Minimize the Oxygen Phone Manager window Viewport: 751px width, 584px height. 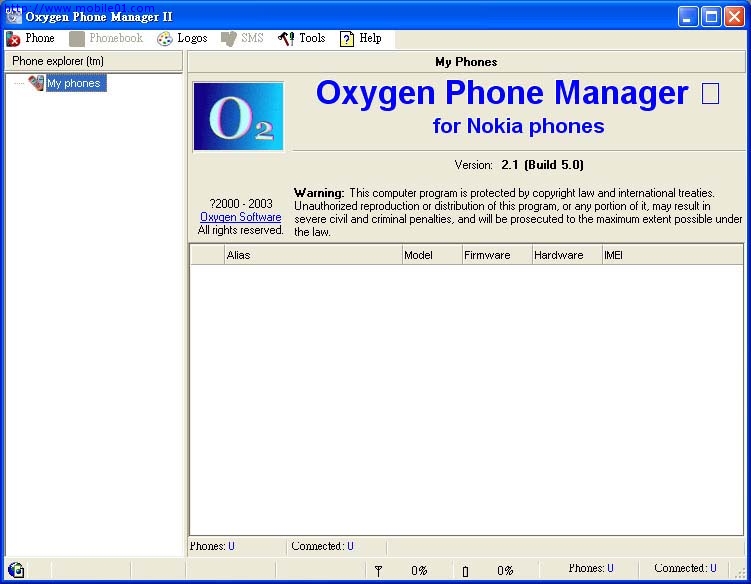pyautogui.click(x=688, y=17)
